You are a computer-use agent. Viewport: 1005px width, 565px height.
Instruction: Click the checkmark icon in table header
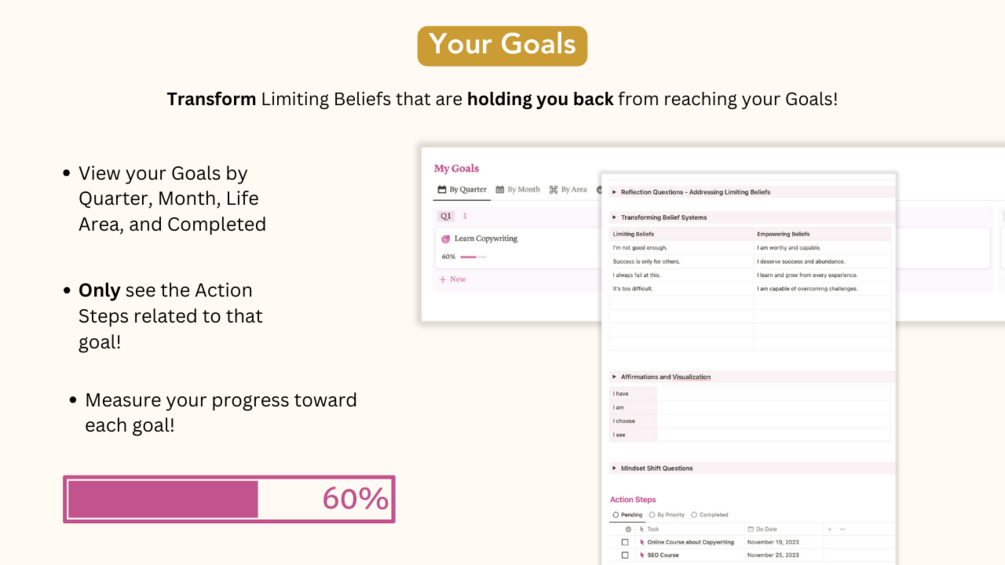(628, 529)
